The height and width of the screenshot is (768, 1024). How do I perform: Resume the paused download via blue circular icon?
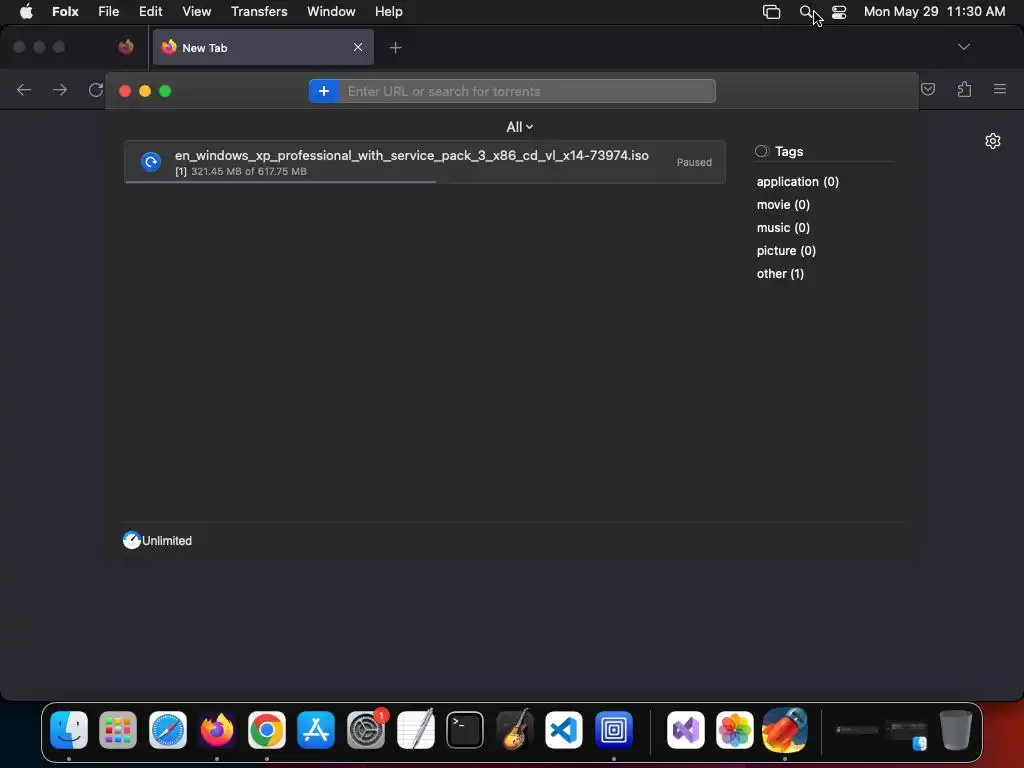point(151,162)
